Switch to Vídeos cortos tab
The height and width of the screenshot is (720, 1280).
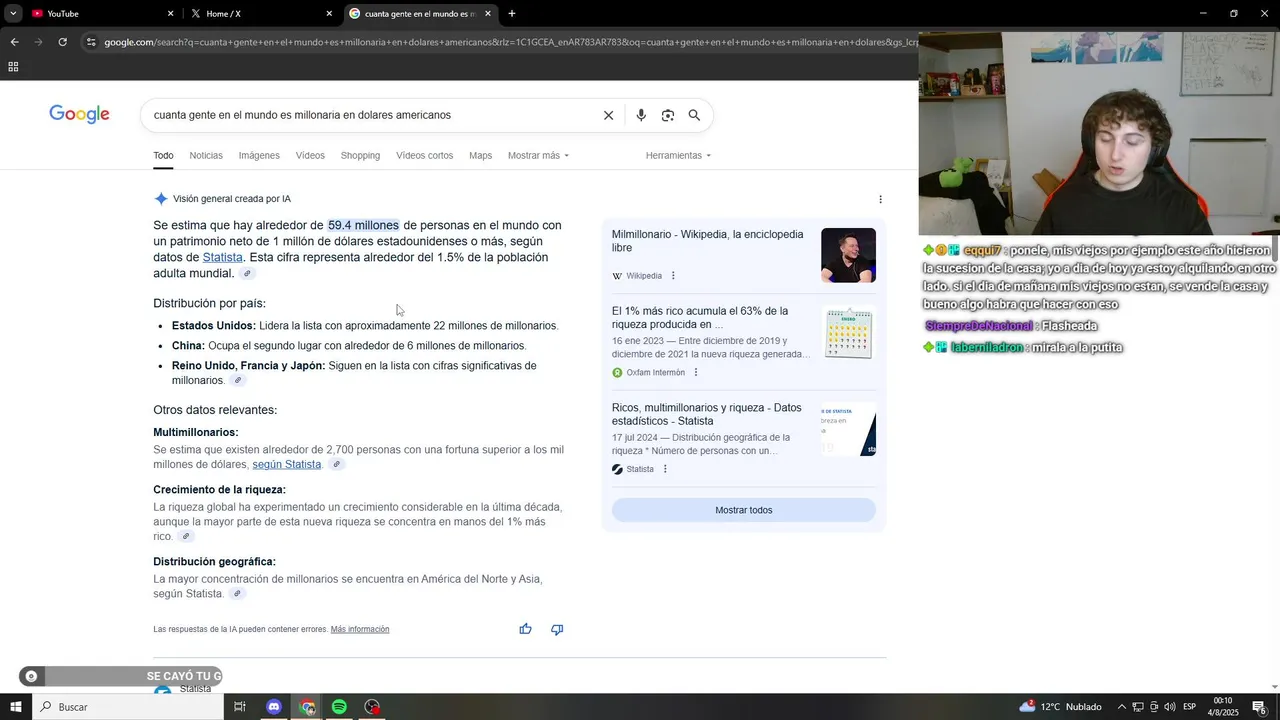coord(424,156)
